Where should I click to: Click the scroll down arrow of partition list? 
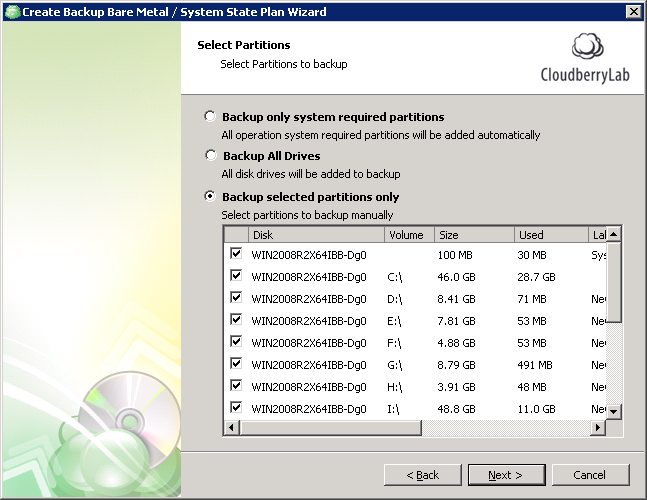614,411
